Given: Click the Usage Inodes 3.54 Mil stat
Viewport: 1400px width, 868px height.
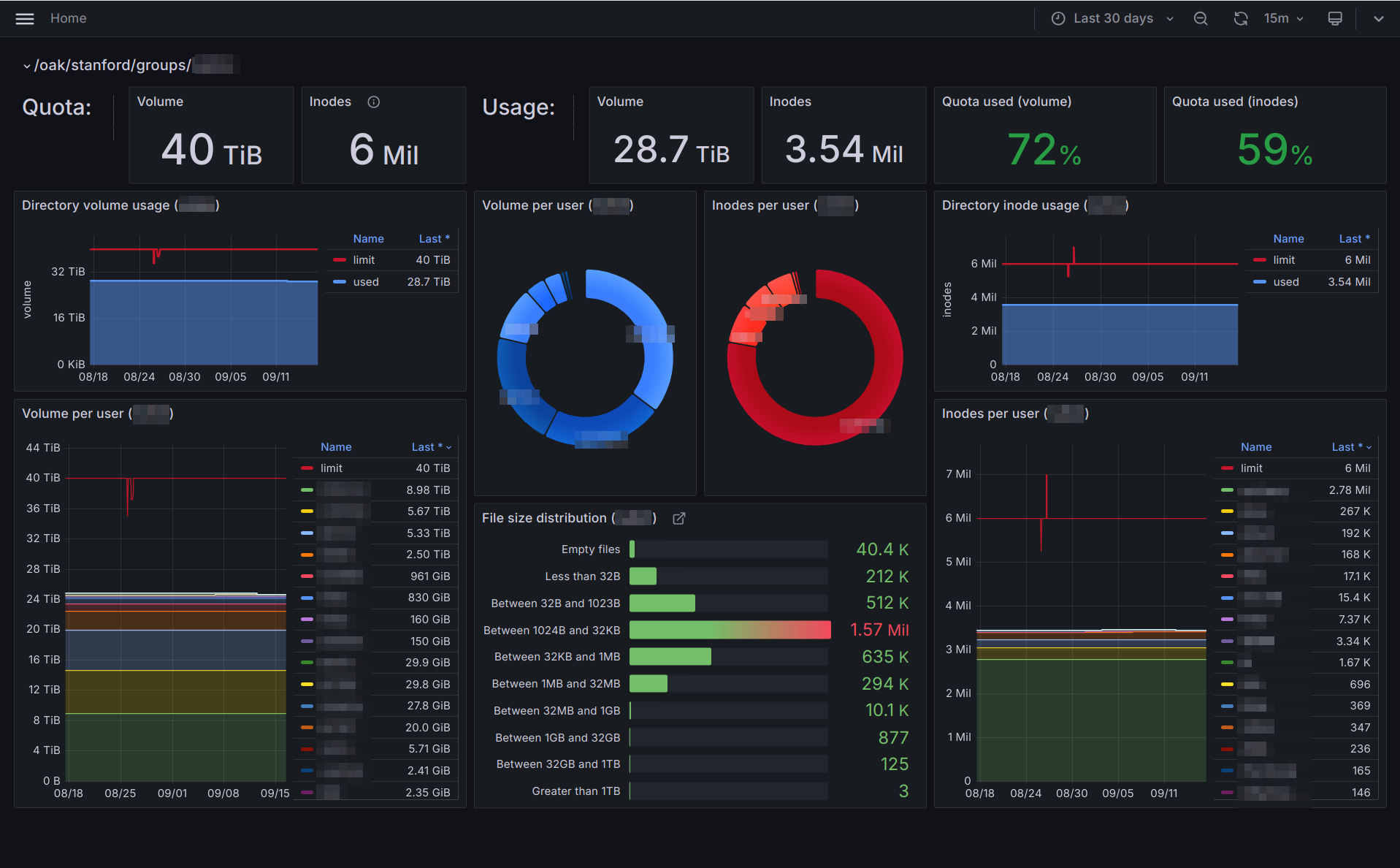Looking at the screenshot, I should pyautogui.click(x=844, y=150).
